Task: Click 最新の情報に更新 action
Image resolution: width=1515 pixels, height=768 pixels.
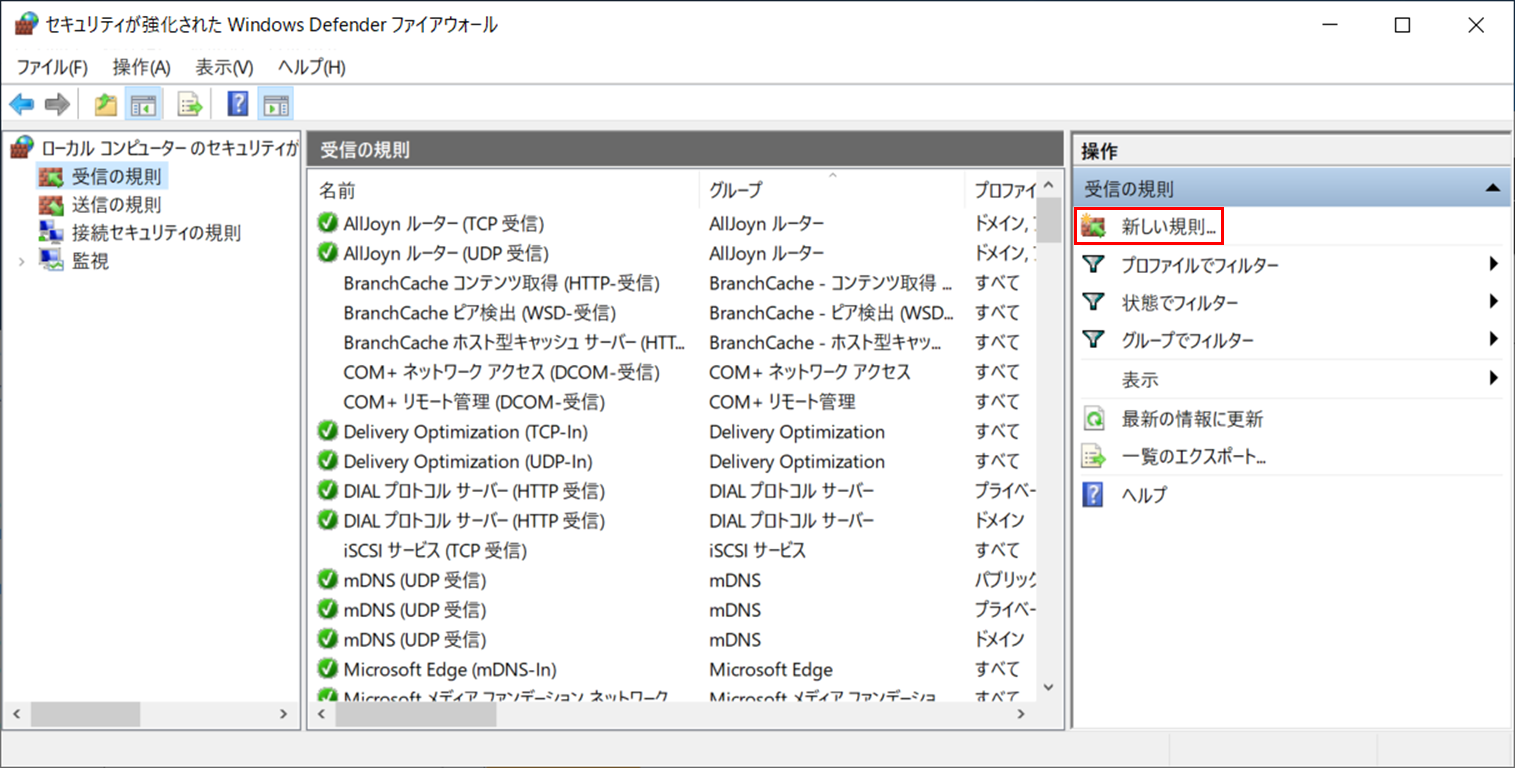Action: [1192, 419]
